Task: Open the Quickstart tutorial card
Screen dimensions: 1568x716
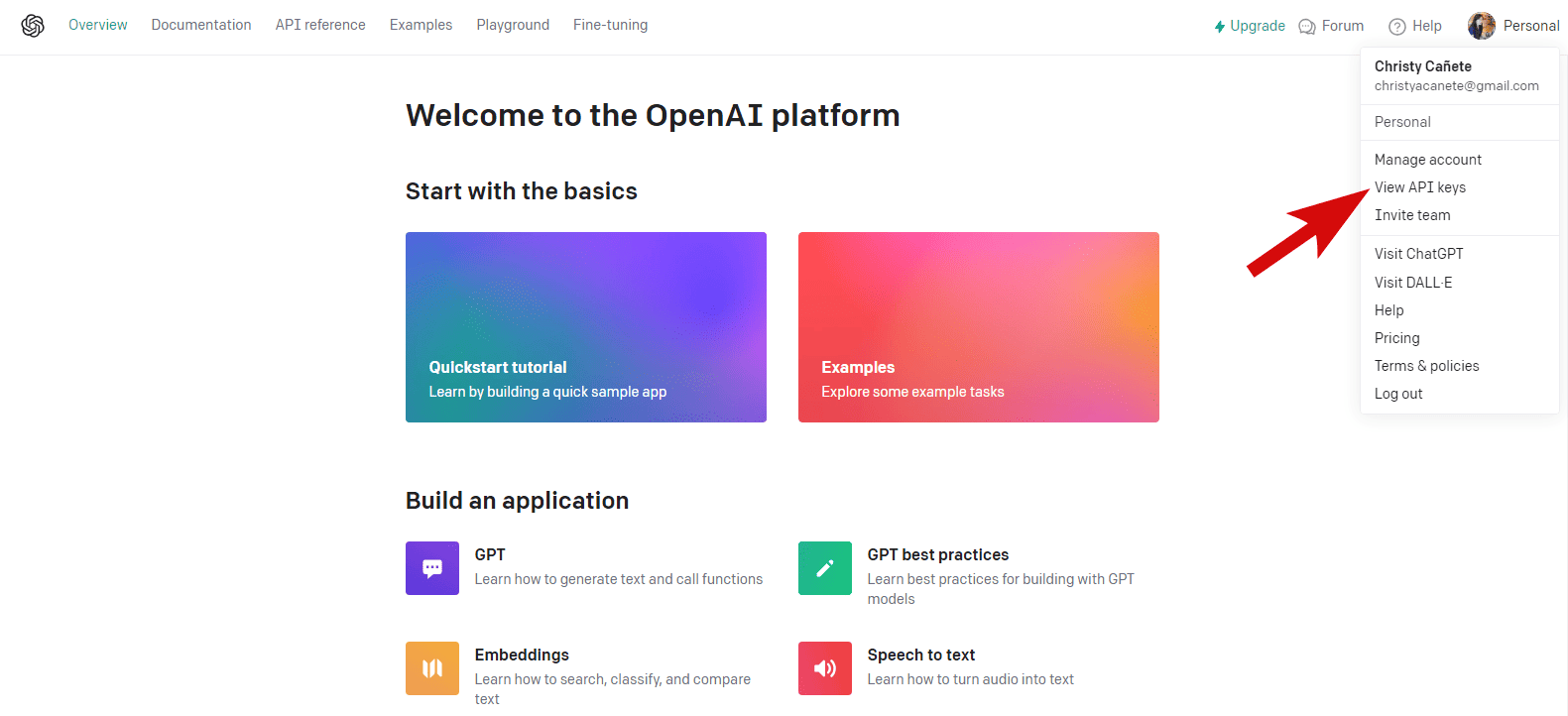Action: [x=585, y=327]
